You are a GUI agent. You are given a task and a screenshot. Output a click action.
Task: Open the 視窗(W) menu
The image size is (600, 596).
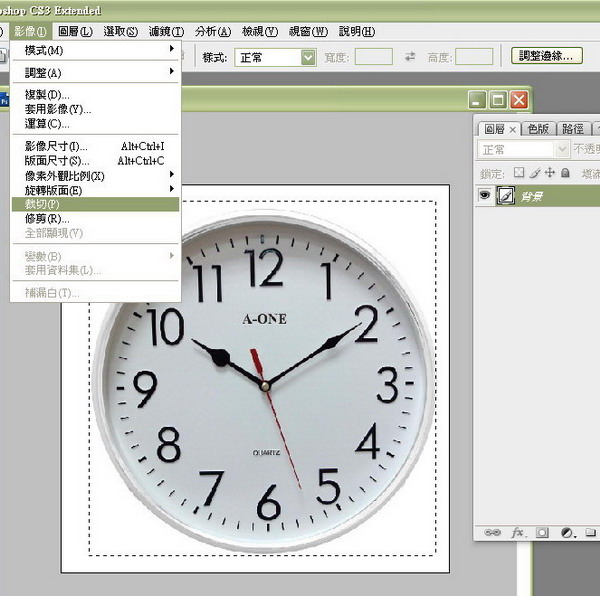[308, 31]
